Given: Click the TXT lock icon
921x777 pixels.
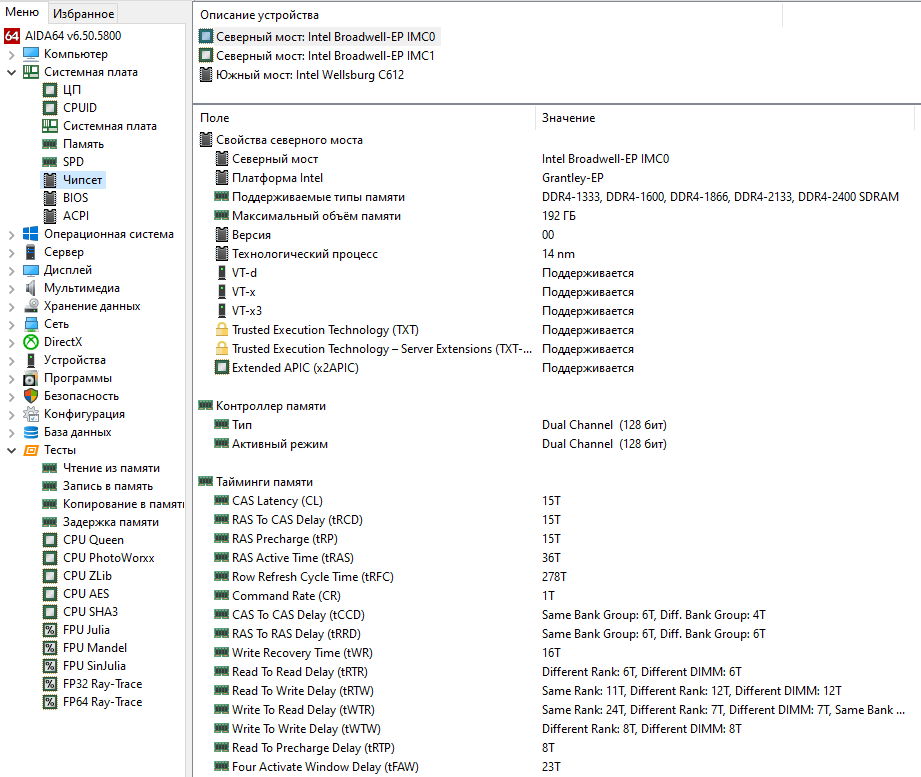Looking at the screenshot, I should pos(221,329).
